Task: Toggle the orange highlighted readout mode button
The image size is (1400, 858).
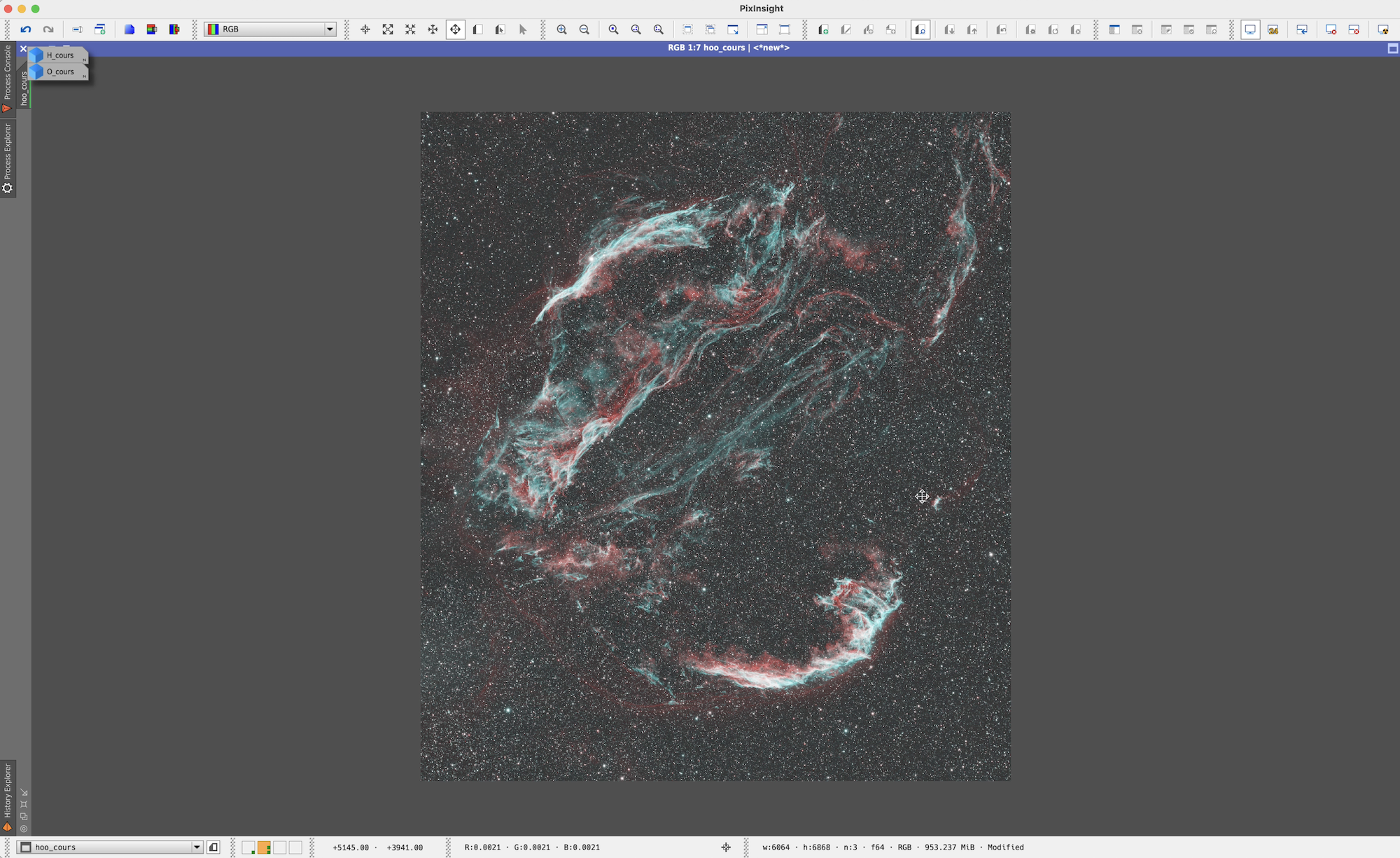Action: point(264,847)
